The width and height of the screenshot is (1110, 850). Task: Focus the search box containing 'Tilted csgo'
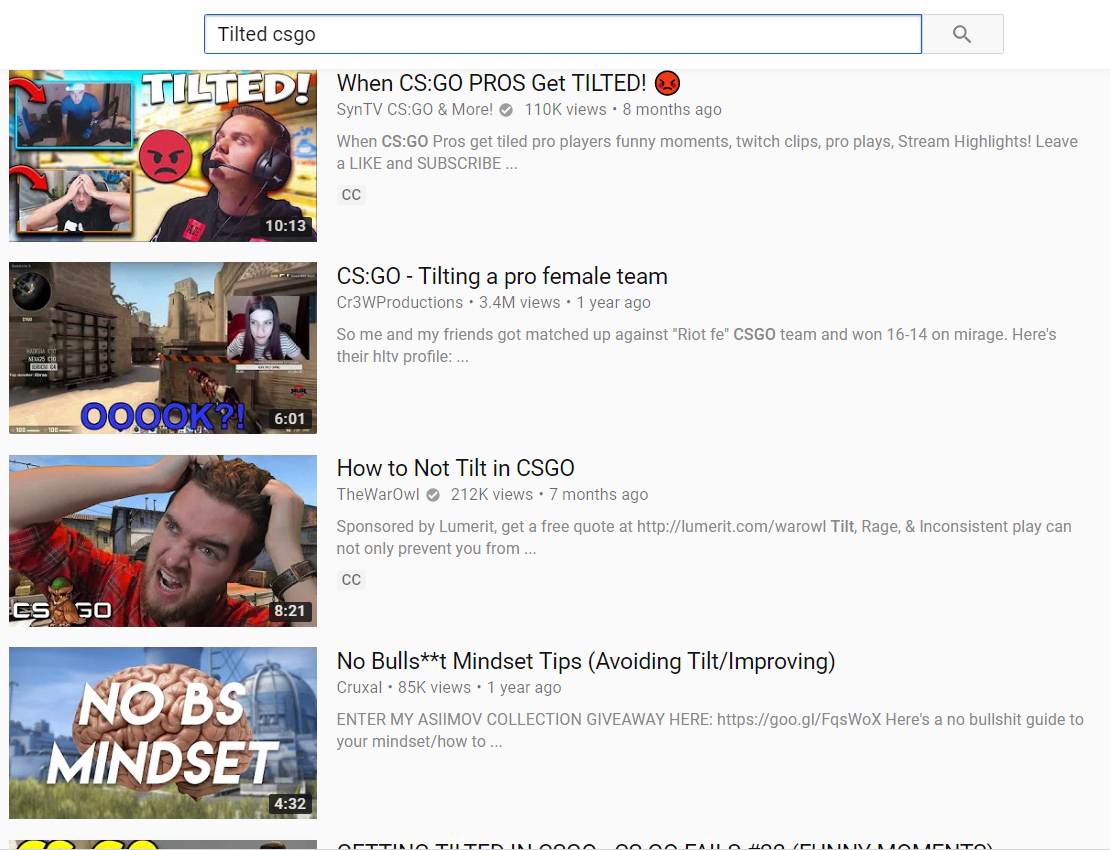[563, 34]
